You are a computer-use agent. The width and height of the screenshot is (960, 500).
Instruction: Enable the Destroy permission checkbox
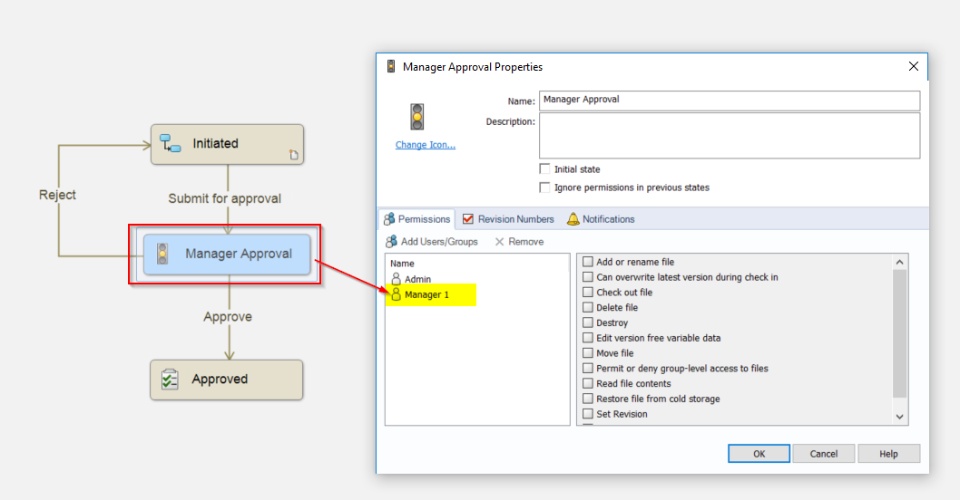588,323
